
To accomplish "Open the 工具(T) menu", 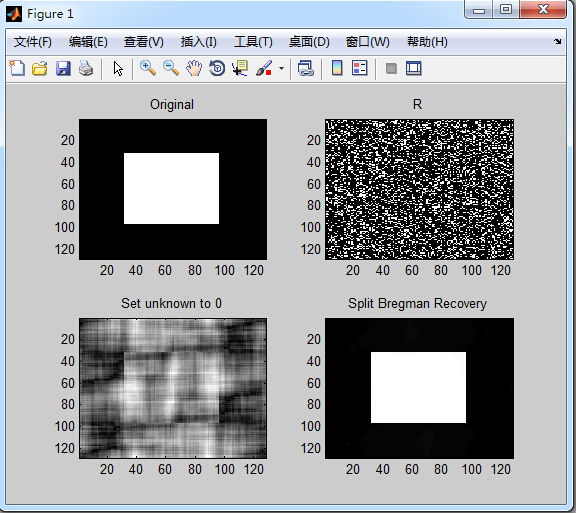I will (253, 42).
